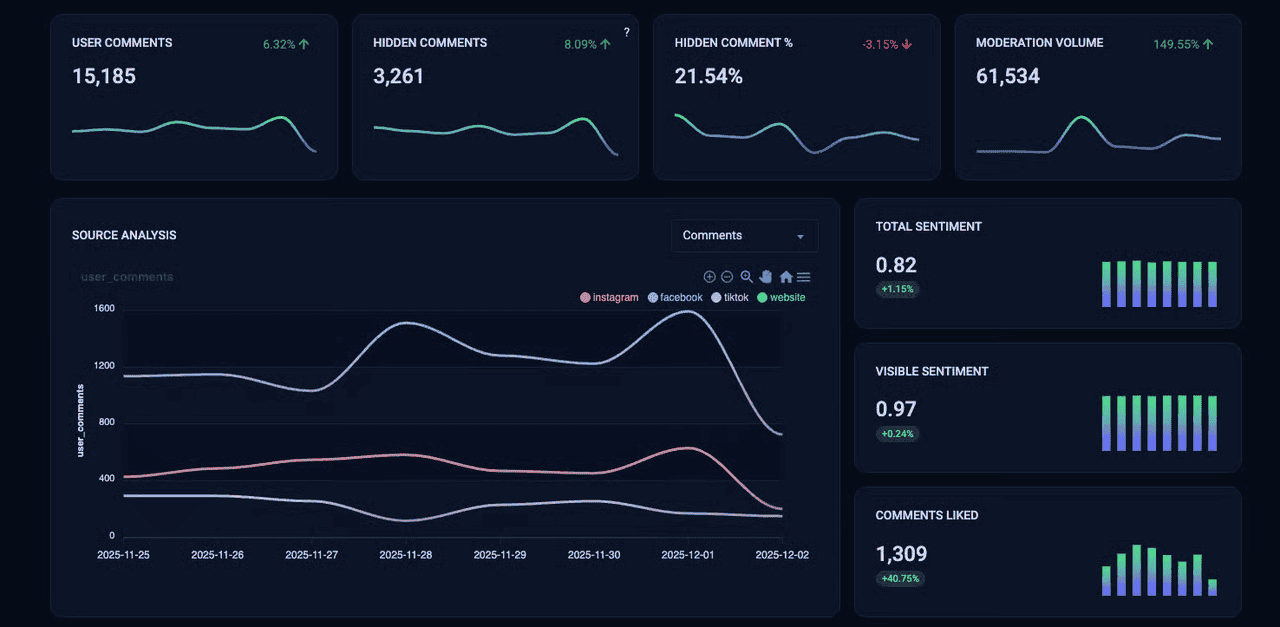
Task: Activate the selection zoom magnifier tool
Action: click(x=747, y=277)
